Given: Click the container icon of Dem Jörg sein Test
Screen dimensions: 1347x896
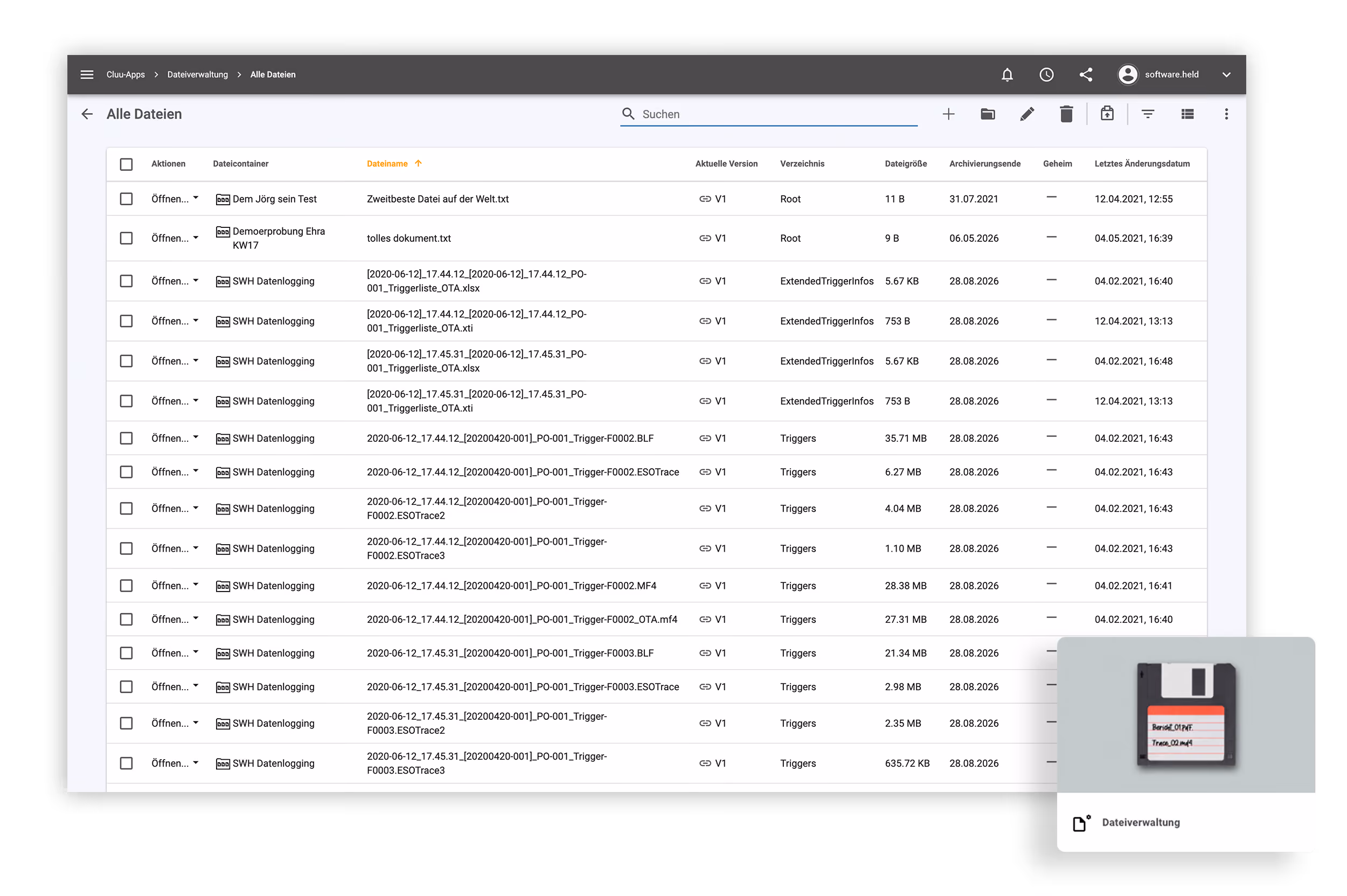Looking at the screenshot, I should (223, 199).
